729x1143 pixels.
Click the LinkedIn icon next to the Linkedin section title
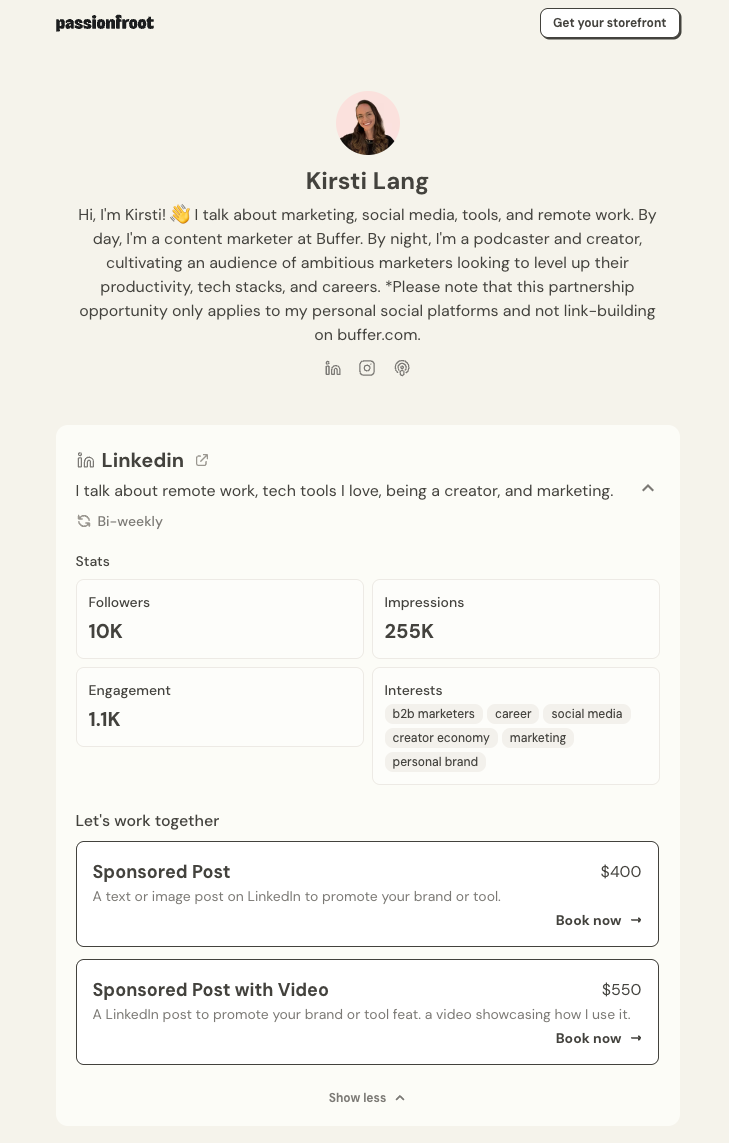(86, 460)
